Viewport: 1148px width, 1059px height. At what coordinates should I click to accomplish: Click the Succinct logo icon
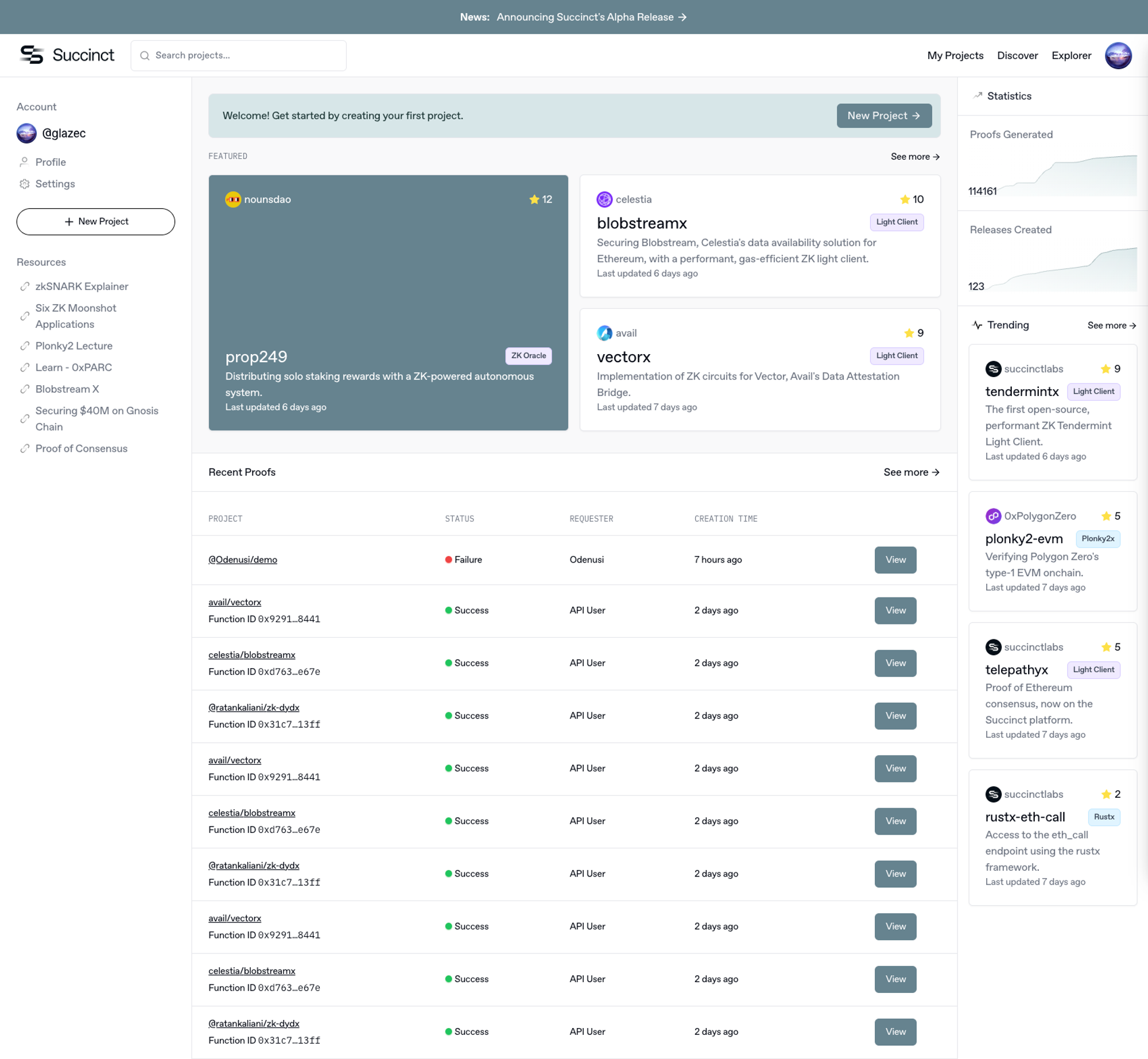point(32,55)
